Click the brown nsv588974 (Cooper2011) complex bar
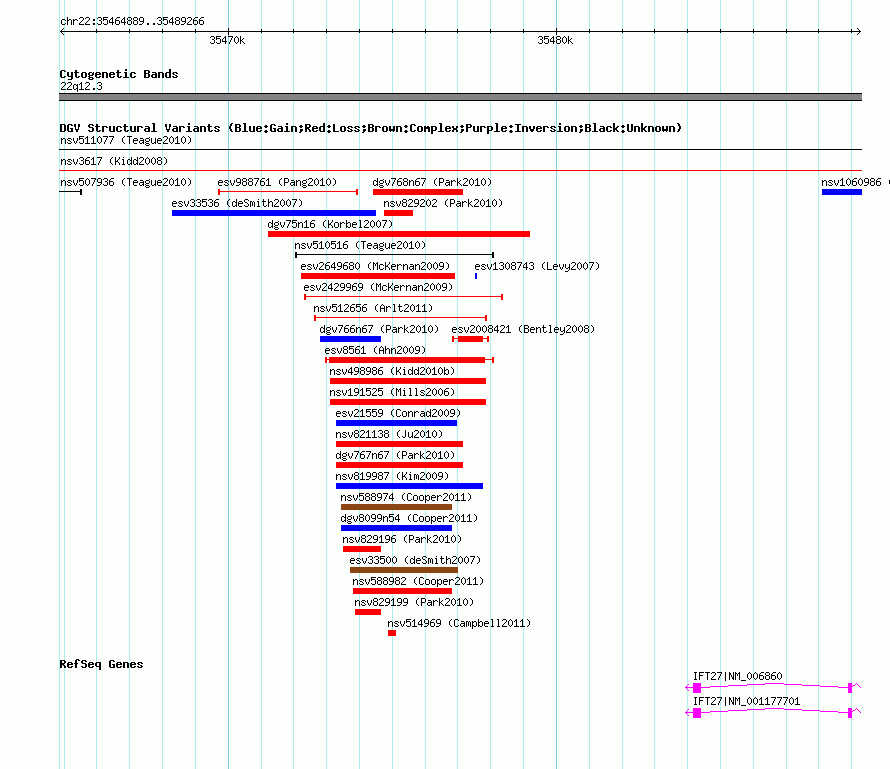Viewport: 890px width, 769px height. click(x=396, y=507)
